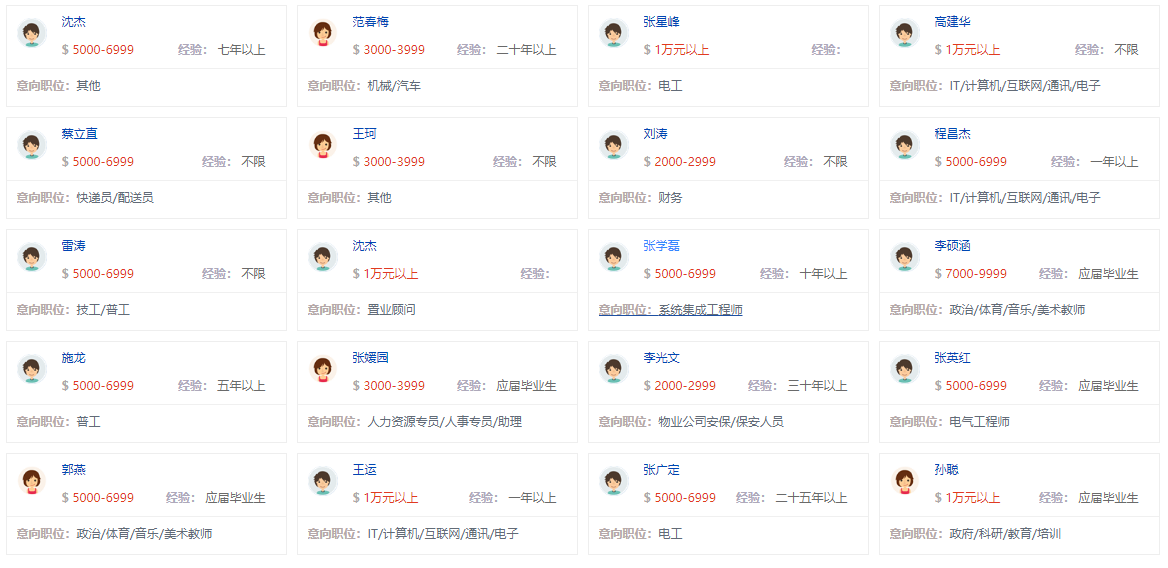The height and width of the screenshot is (568, 1168).
Task: Click the name link 刘涛
Action: pyautogui.click(x=655, y=134)
